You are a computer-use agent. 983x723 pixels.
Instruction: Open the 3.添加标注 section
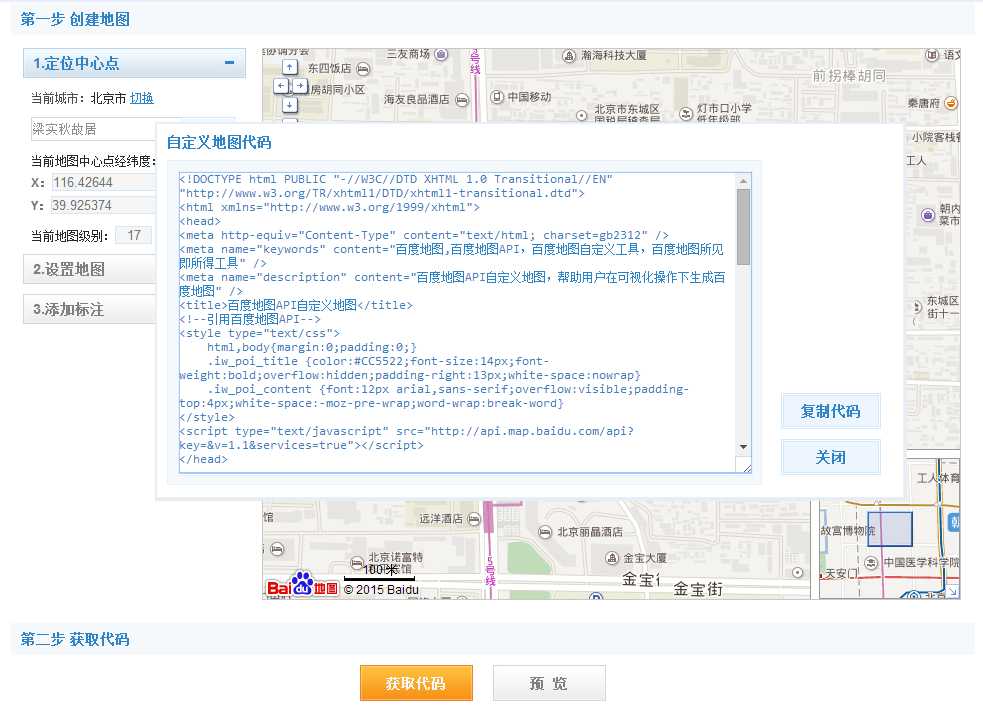pyautogui.click(x=90, y=309)
